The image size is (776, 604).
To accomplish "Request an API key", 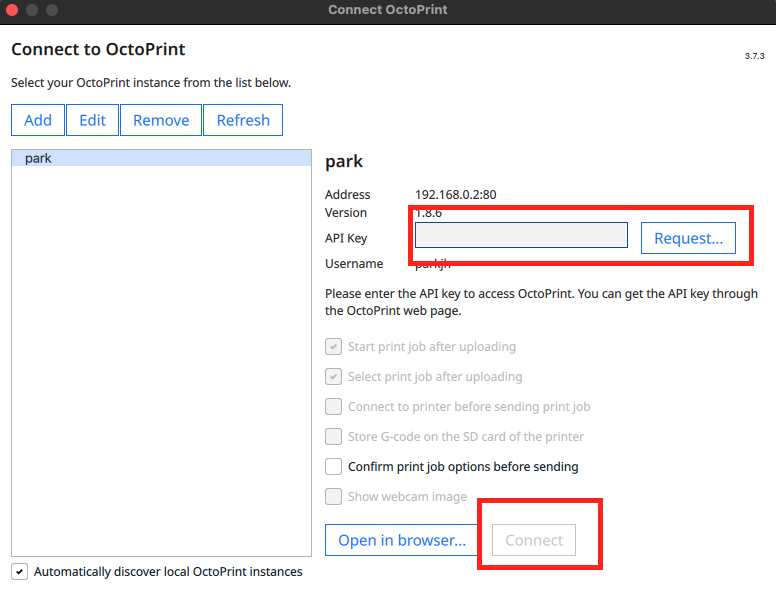I will click(x=688, y=238).
